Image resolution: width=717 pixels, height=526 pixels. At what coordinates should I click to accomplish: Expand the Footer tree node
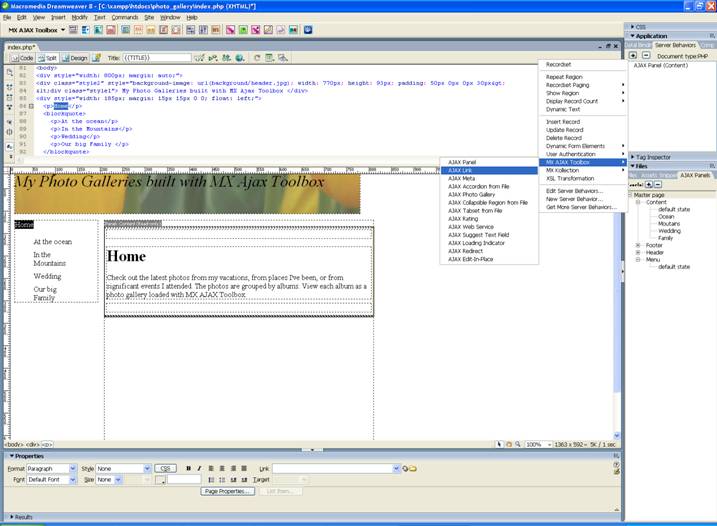[x=638, y=246]
